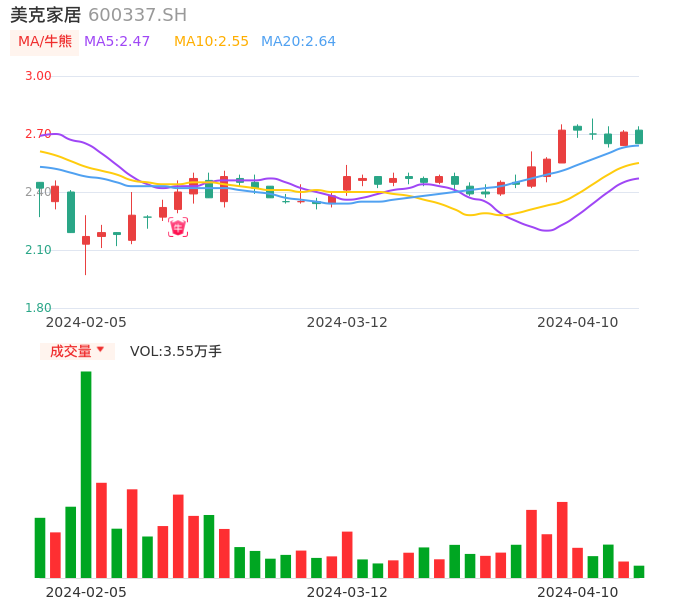Click the 美克家居 stock name title
Viewport: 686px width, 606px height.
(x=46, y=15)
